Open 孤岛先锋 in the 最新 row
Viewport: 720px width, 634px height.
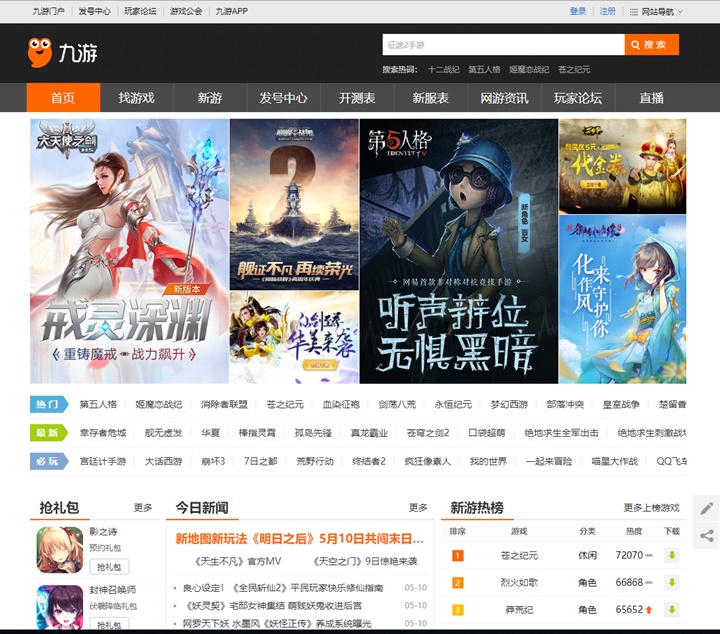[x=313, y=432]
